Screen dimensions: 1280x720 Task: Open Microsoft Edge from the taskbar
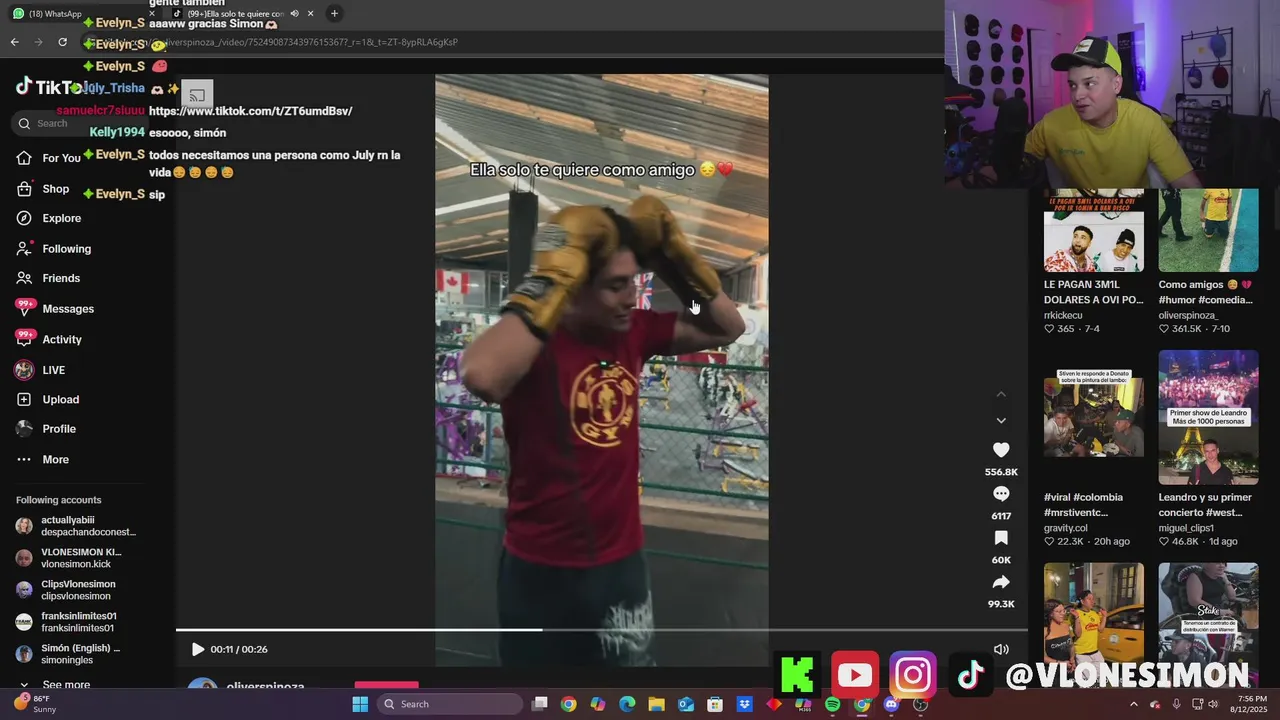coord(627,704)
